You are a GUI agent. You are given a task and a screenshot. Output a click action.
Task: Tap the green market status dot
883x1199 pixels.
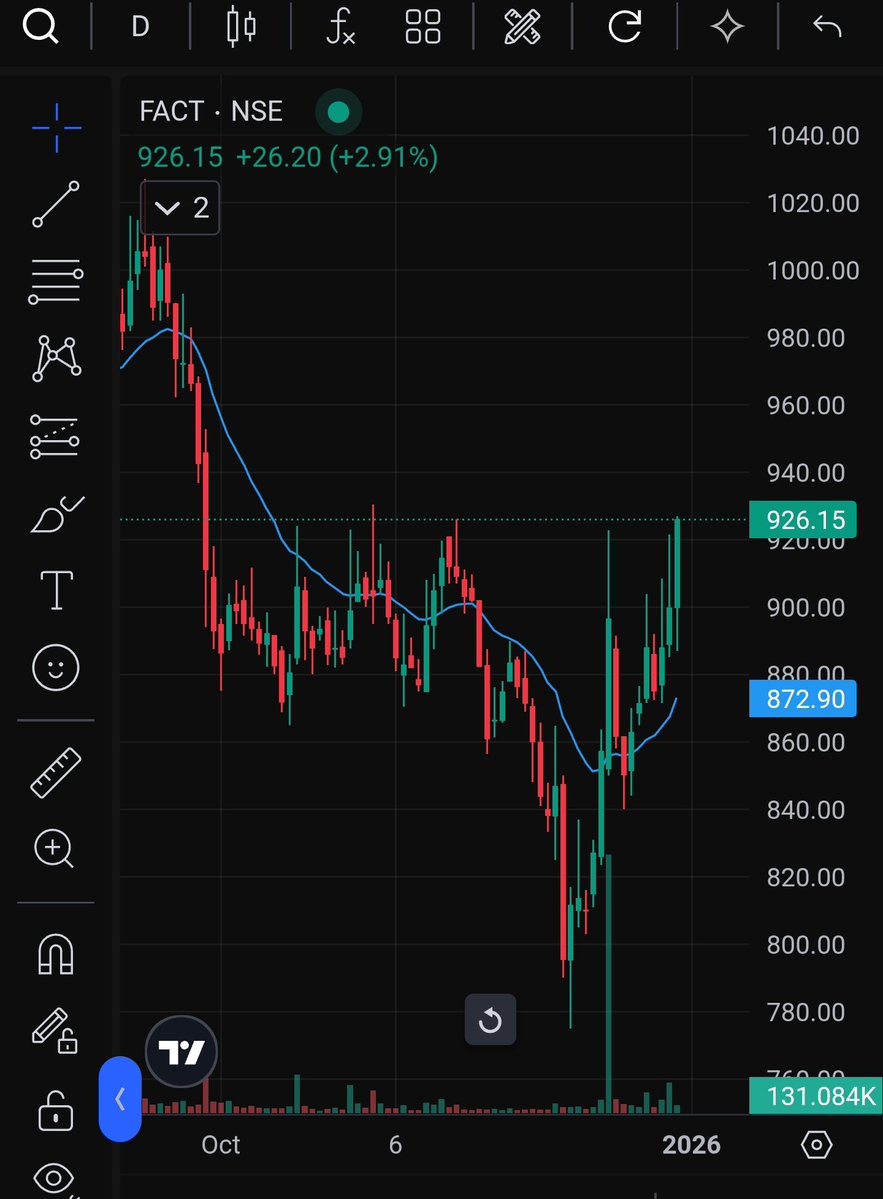pyautogui.click(x=338, y=112)
